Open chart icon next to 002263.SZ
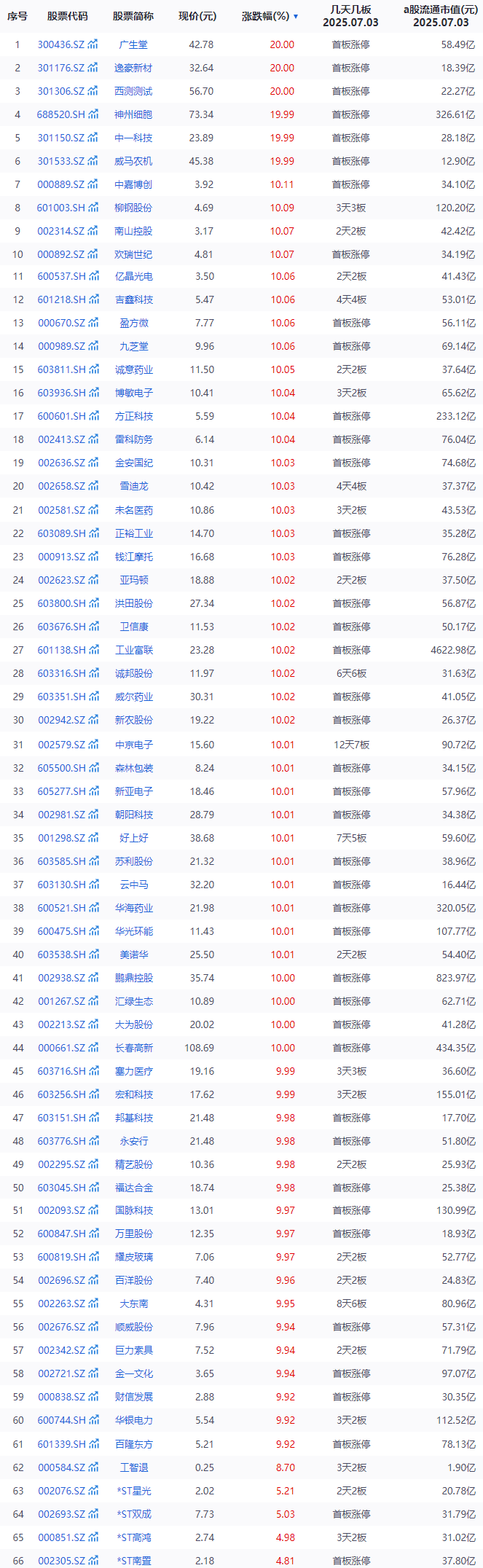 93,1304
